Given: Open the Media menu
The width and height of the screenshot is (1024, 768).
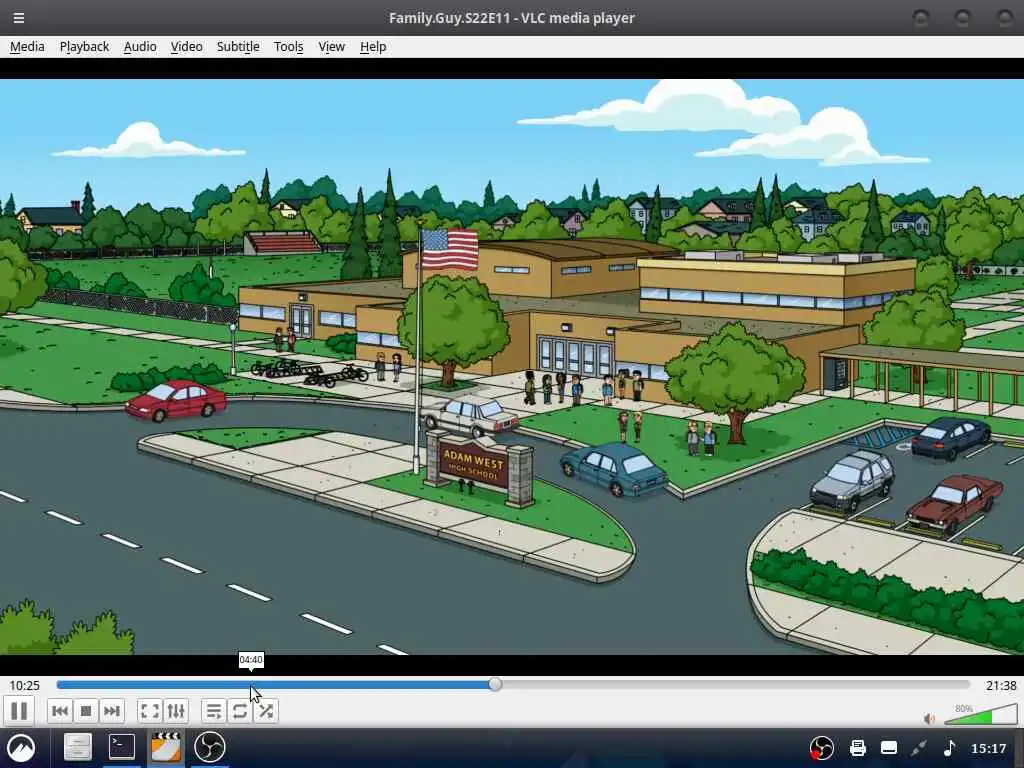Looking at the screenshot, I should click(27, 46).
